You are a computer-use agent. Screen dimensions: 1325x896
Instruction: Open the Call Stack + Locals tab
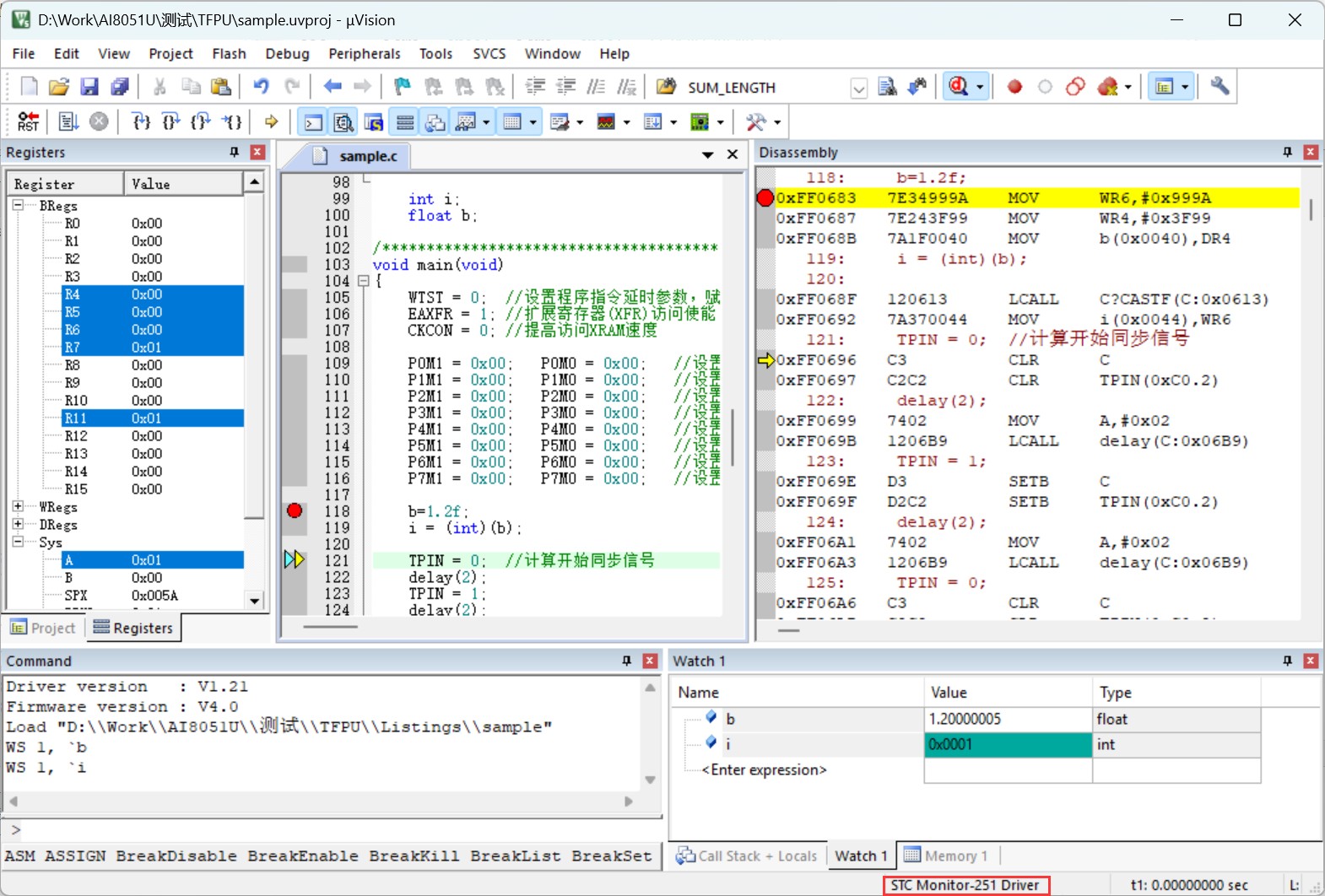(x=748, y=856)
